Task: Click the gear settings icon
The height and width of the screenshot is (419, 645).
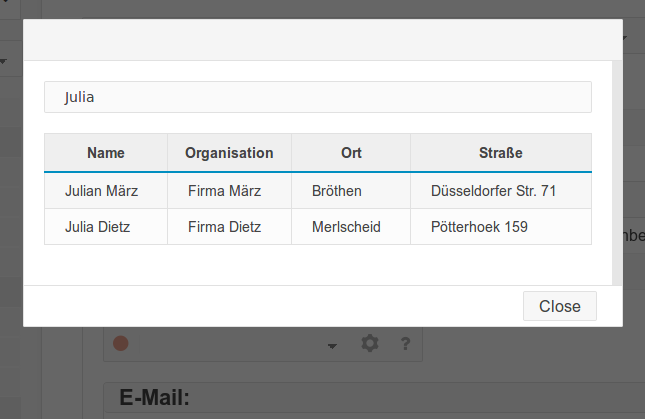Action: (369, 343)
